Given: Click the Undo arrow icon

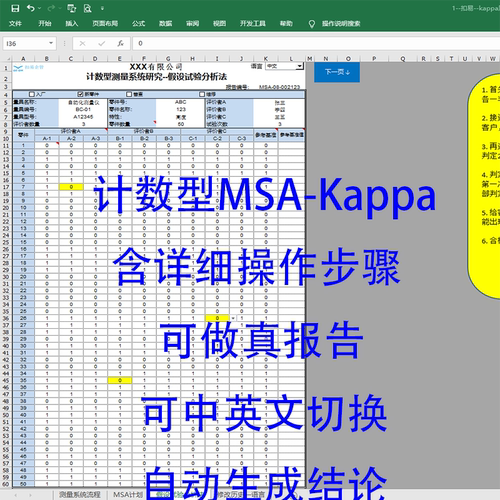Looking at the screenshot, I should 30,8.
